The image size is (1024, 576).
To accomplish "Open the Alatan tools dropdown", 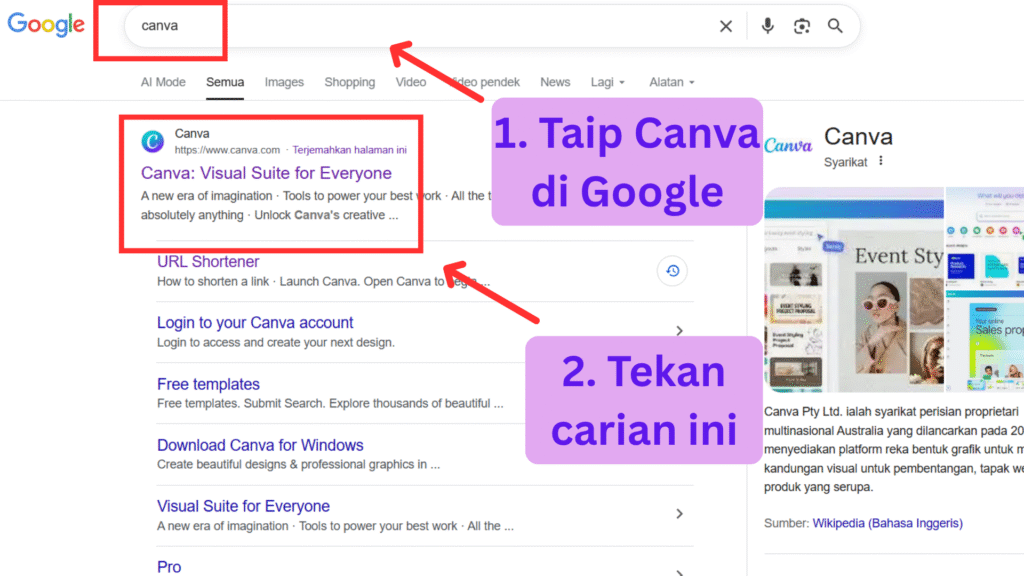I will pyautogui.click(x=671, y=82).
